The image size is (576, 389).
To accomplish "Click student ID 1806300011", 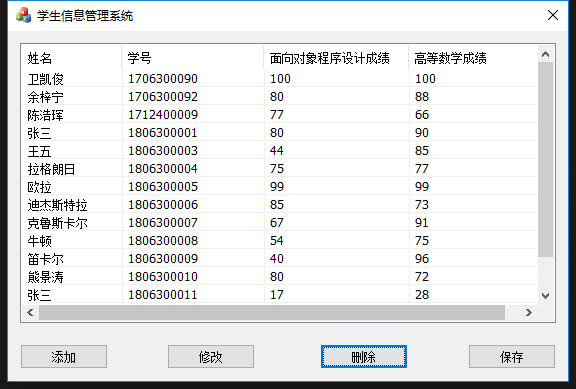I will click(163, 295).
